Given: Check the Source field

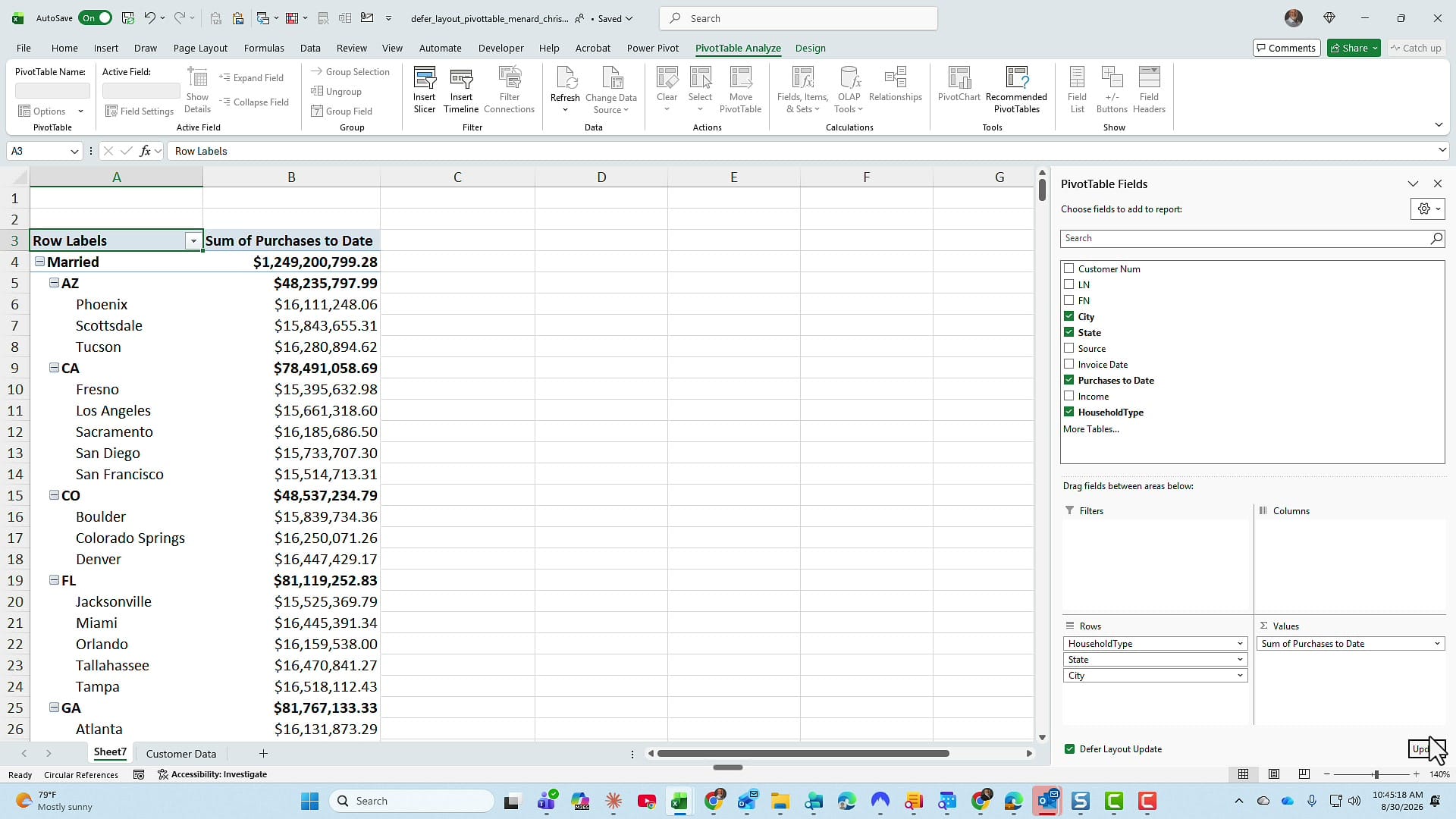Looking at the screenshot, I should (1068, 348).
